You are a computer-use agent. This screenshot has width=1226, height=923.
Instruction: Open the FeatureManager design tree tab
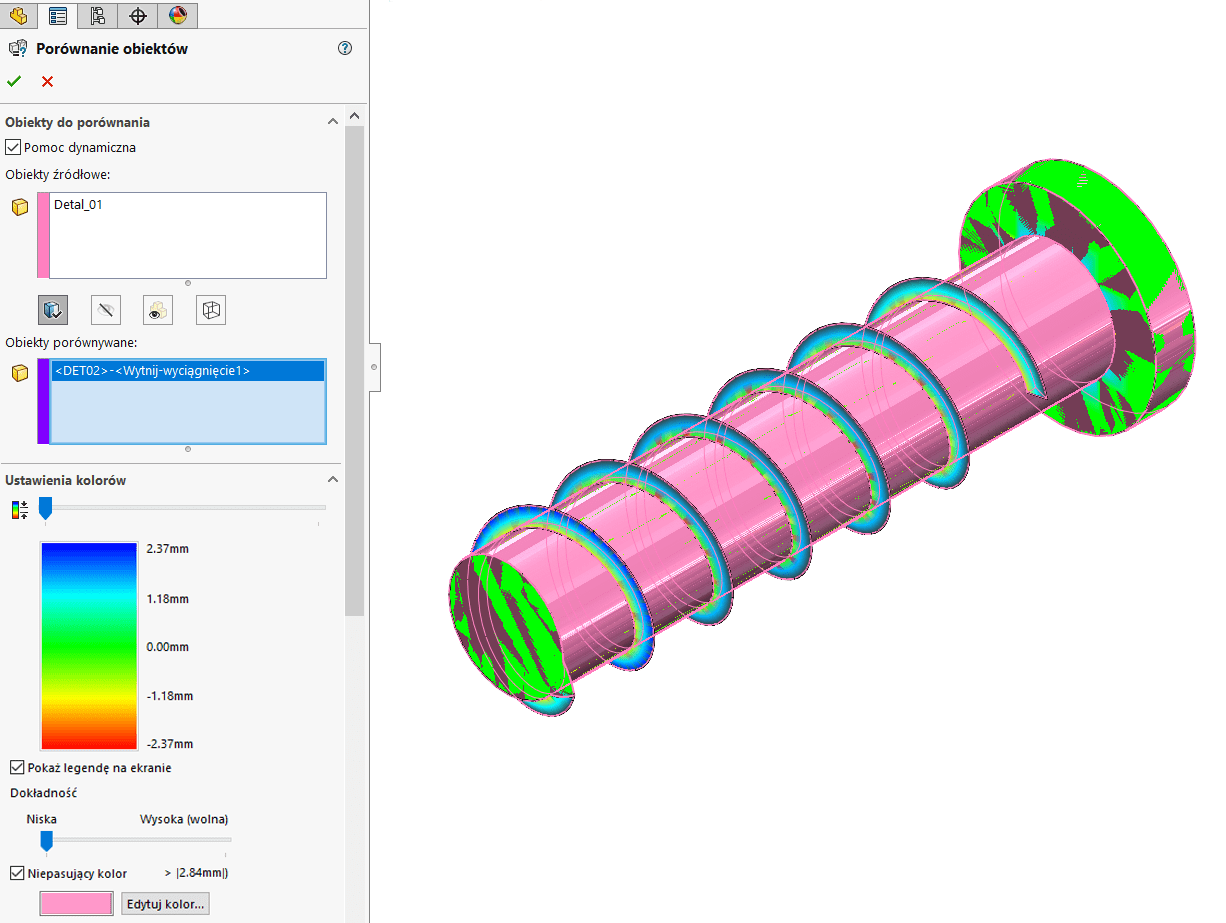(19, 15)
